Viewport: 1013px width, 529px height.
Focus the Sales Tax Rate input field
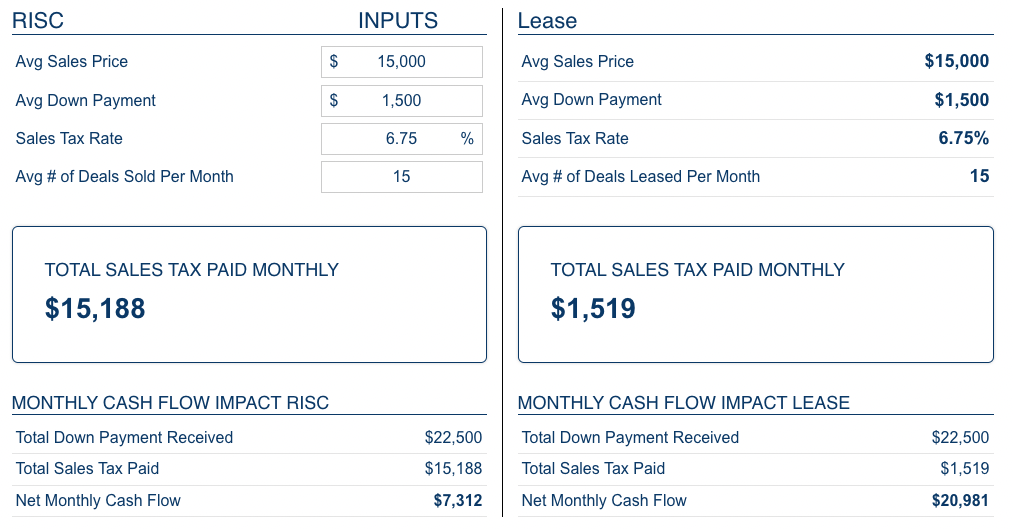[x=401, y=139]
